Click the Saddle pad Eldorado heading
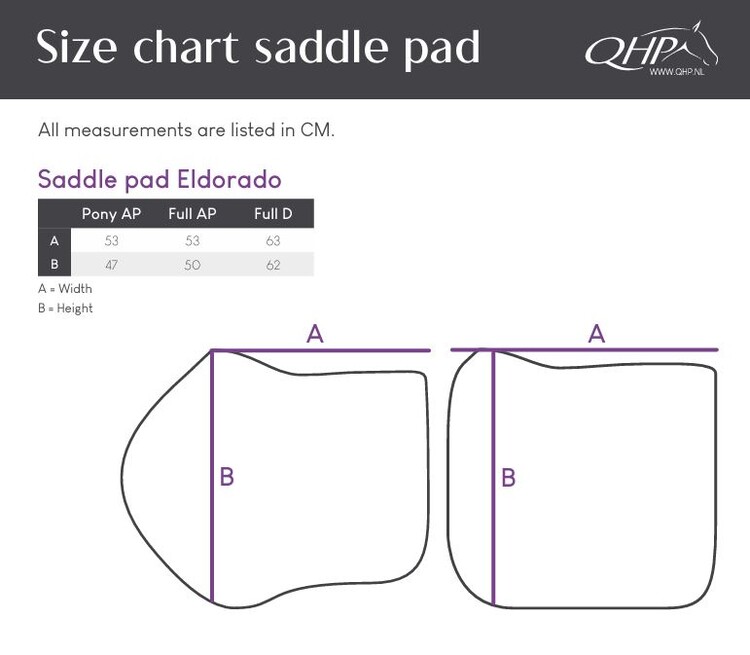Viewport: 750px width, 655px height. 160,180
